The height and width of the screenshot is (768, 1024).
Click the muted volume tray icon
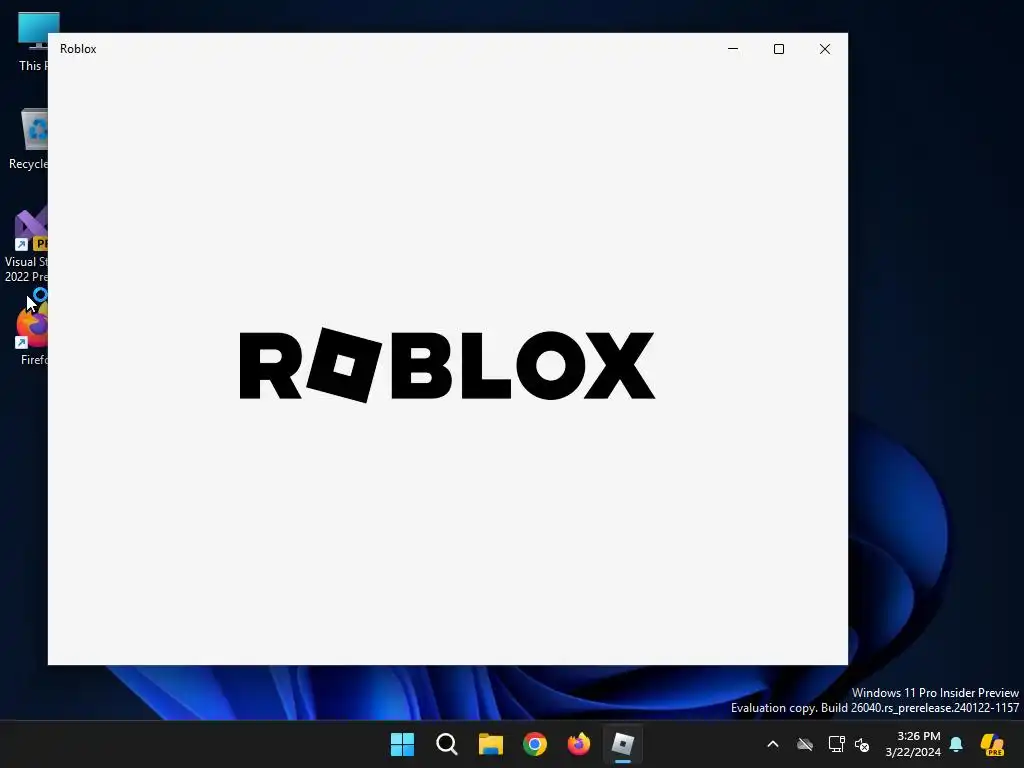tap(862, 744)
